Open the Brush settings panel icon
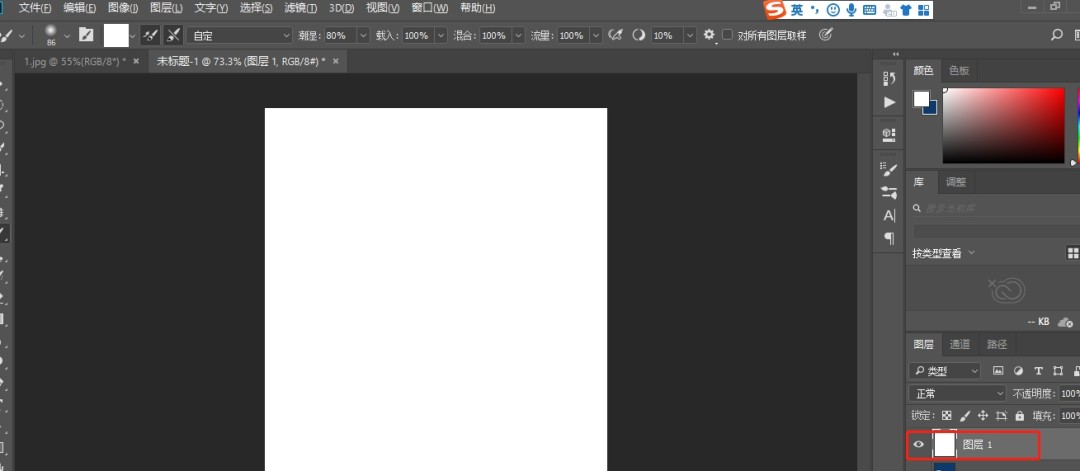 pos(889,170)
